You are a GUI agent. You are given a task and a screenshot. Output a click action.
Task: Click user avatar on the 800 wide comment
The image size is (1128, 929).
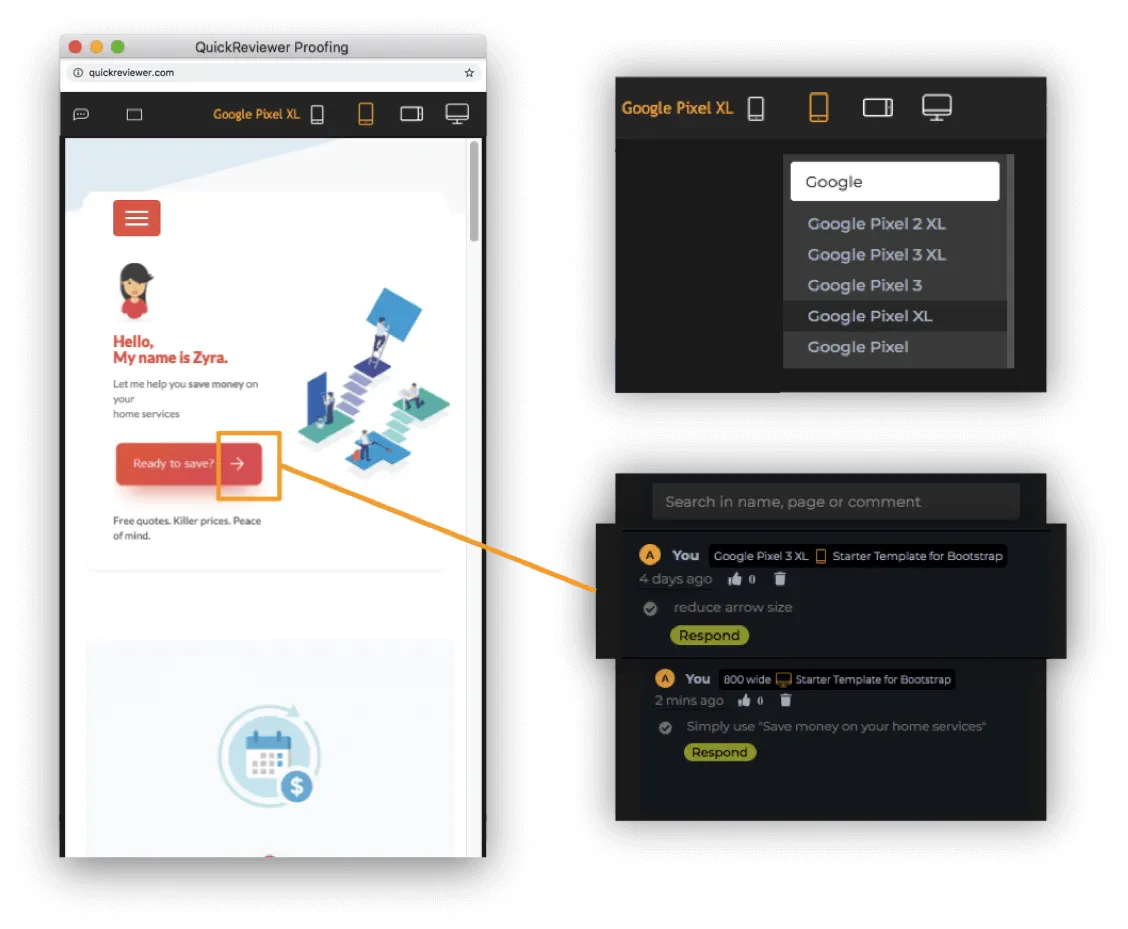click(665, 679)
